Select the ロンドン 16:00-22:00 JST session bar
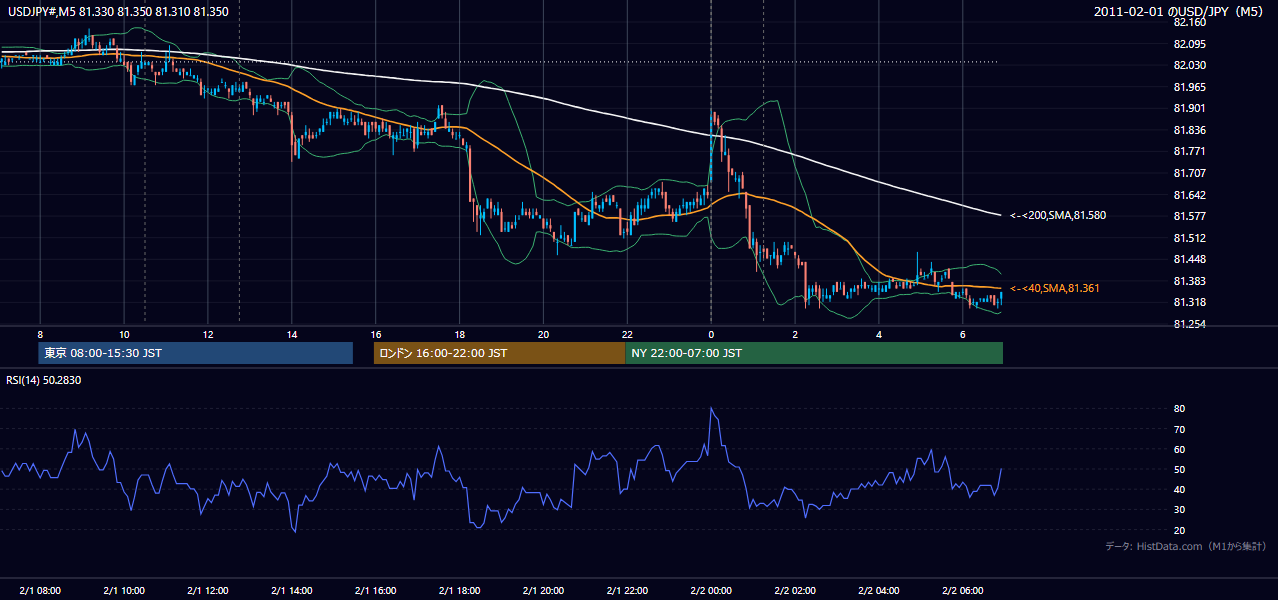1278x600 pixels. coord(499,353)
